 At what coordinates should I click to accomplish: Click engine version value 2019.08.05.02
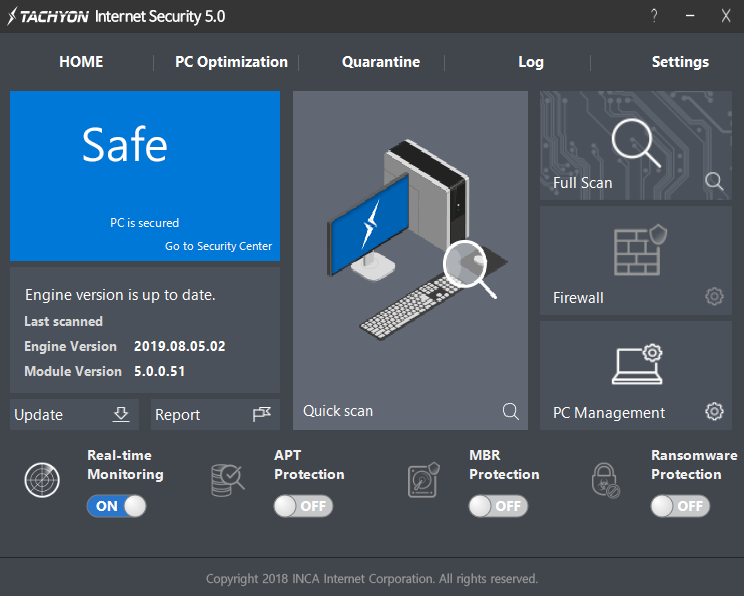point(179,346)
